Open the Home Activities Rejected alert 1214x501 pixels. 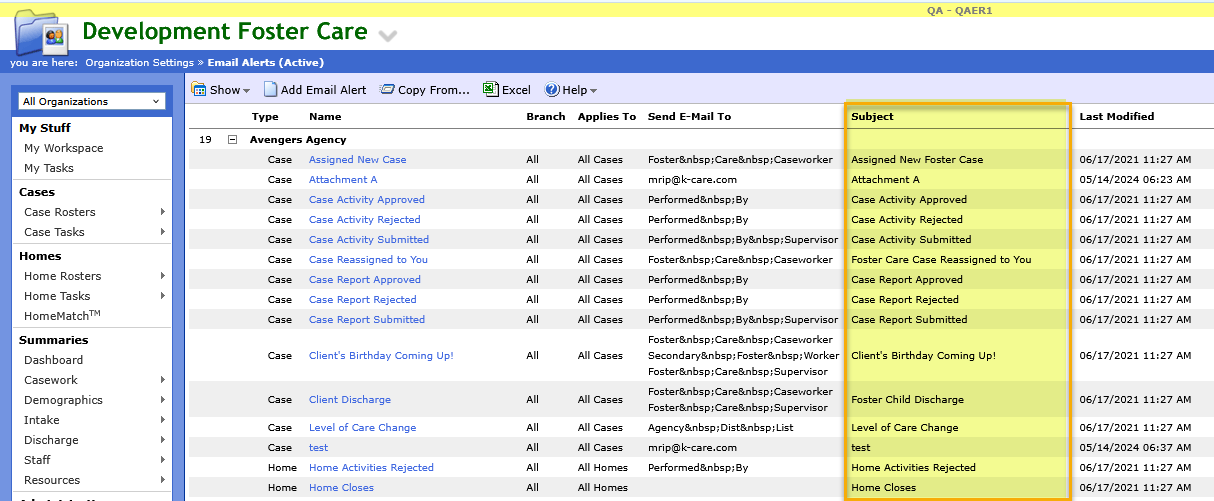pos(371,468)
